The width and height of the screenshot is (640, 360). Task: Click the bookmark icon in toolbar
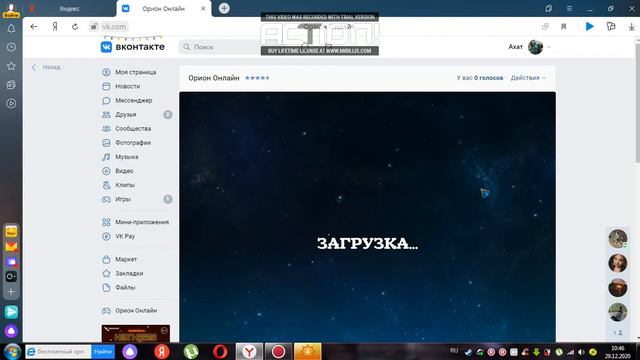coord(564,27)
